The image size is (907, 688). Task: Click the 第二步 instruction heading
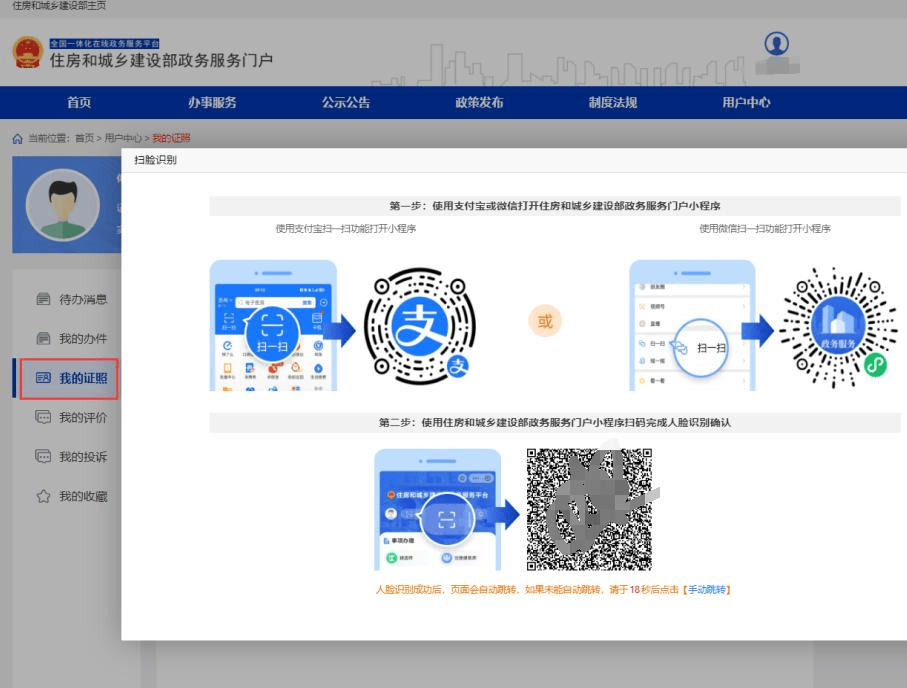[555, 423]
